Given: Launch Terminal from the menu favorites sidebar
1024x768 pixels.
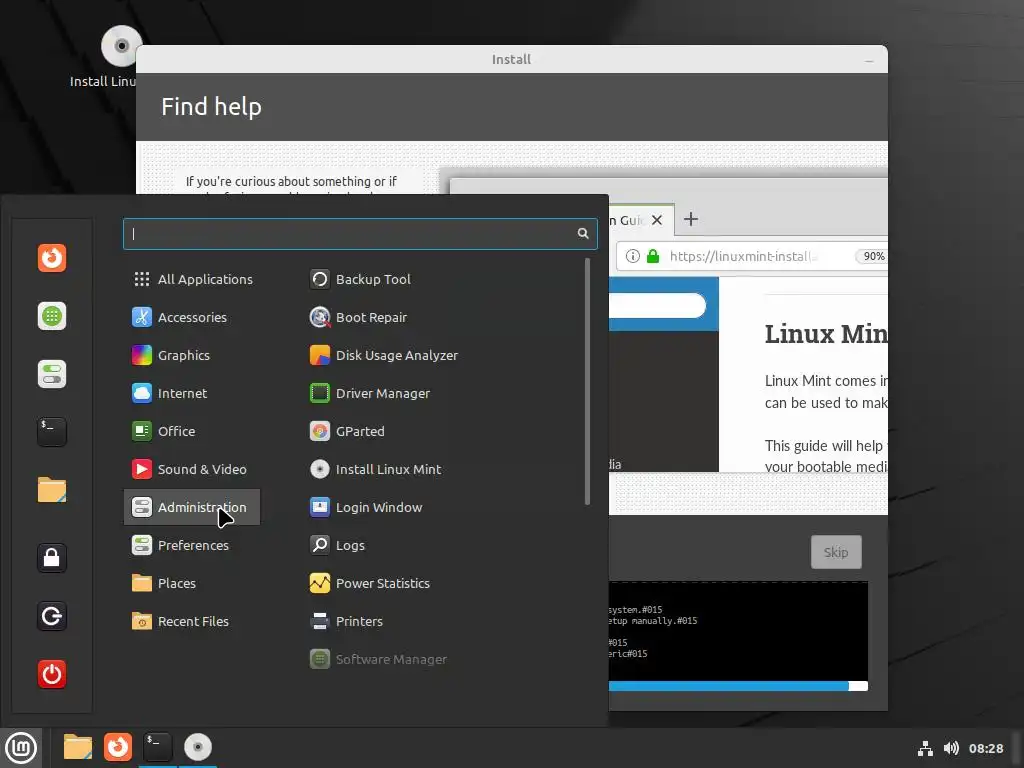Looking at the screenshot, I should point(52,432).
